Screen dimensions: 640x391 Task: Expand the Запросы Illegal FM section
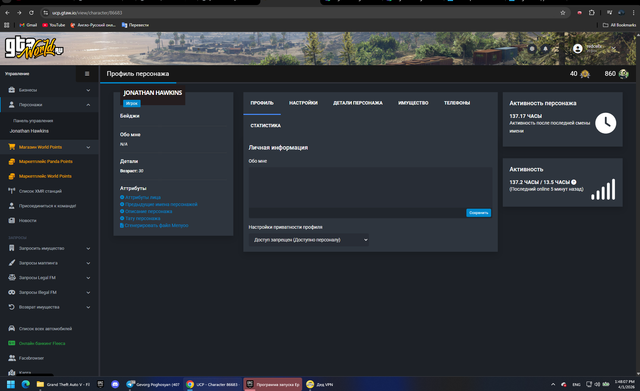point(88,292)
